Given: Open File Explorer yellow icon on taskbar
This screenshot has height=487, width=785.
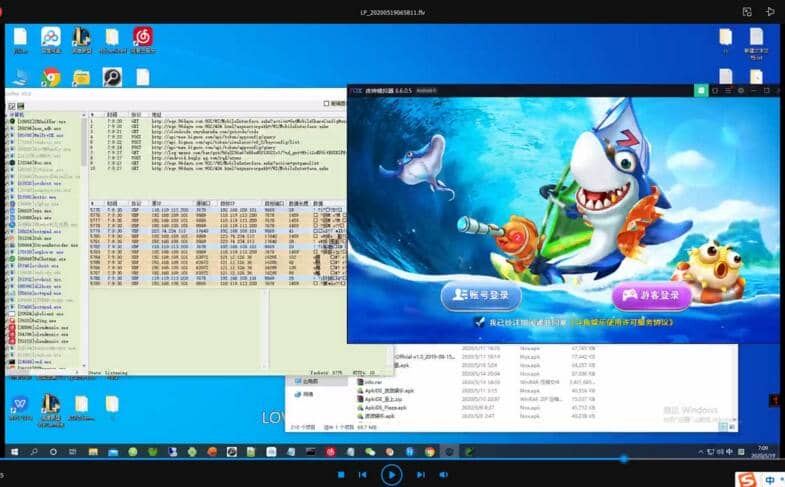Looking at the screenshot, I should [93, 452].
